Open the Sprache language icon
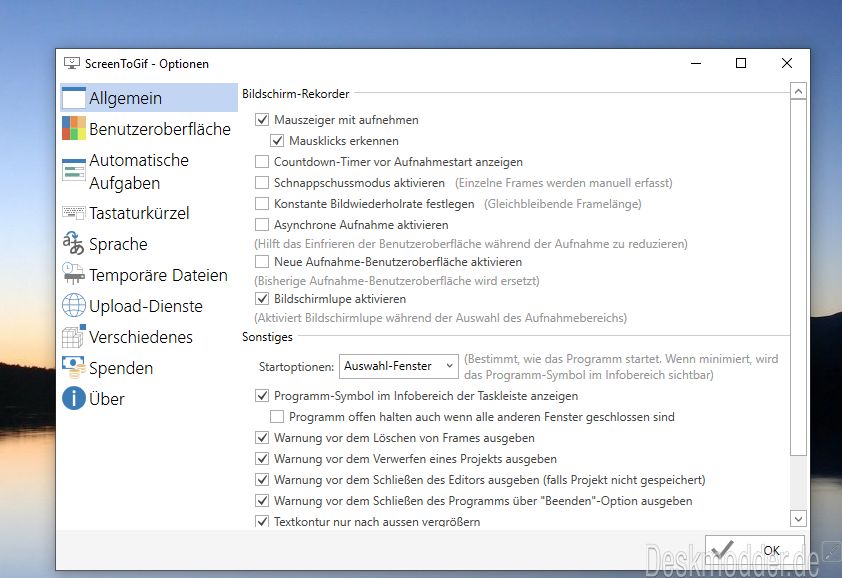The image size is (842, 578). 74,244
